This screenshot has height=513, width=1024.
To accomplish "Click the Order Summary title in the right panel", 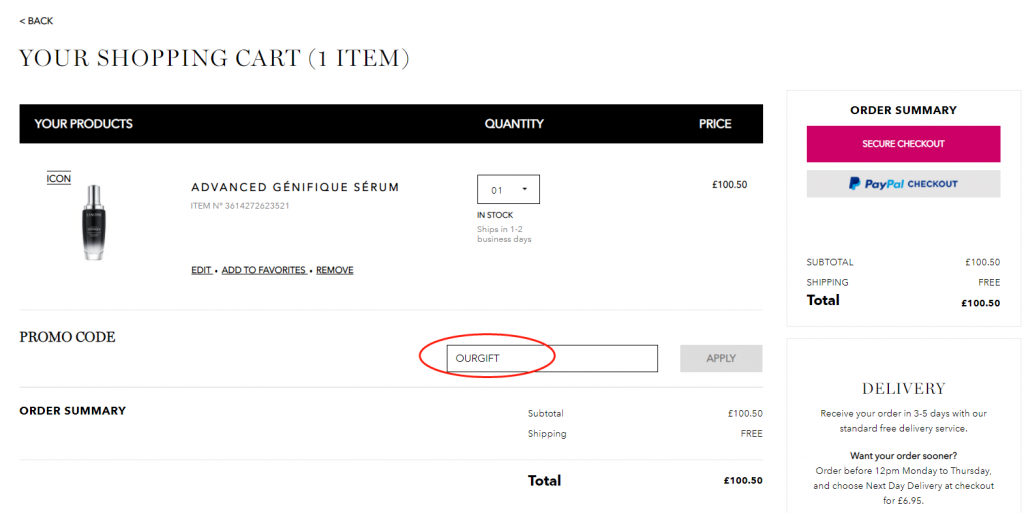I will (903, 110).
